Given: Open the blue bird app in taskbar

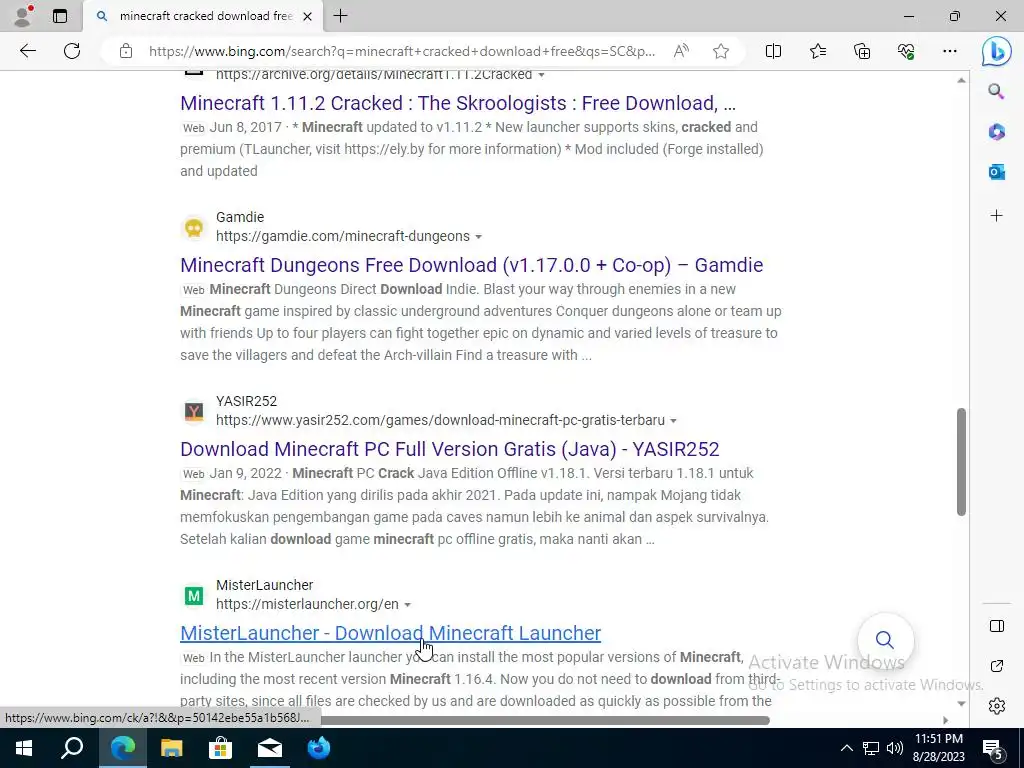Looking at the screenshot, I should (319, 748).
